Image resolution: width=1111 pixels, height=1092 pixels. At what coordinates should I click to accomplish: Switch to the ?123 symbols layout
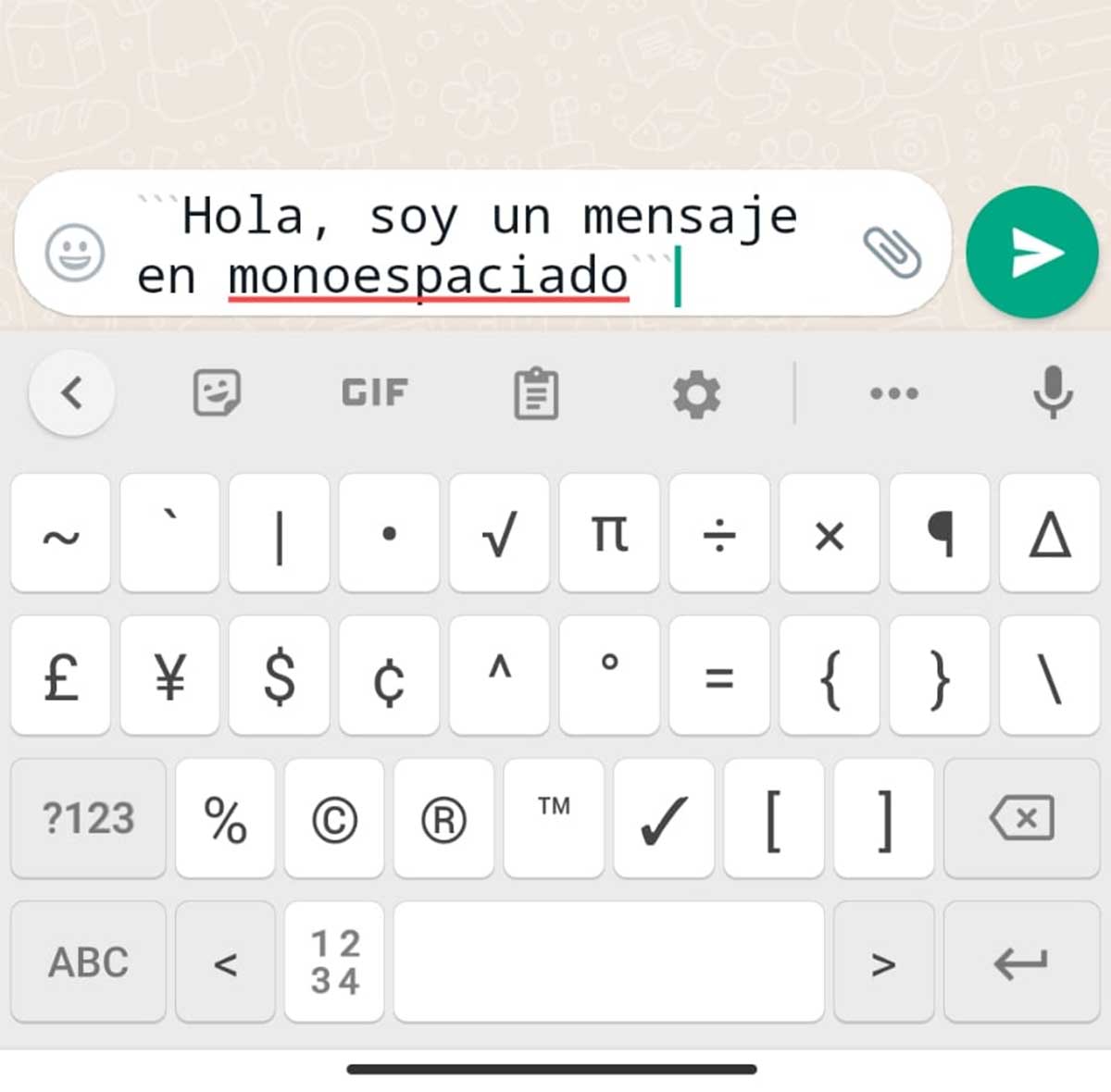click(88, 818)
